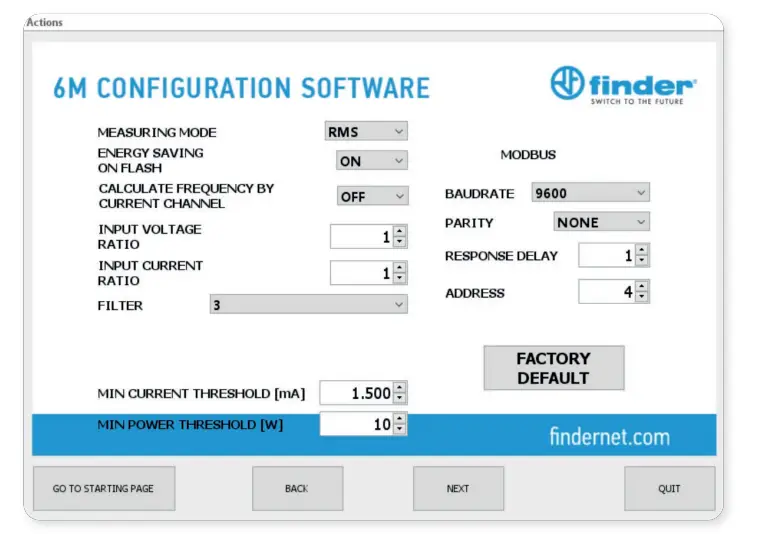Click the Response Delay field
The height and width of the screenshot is (534, 757).
607,255
